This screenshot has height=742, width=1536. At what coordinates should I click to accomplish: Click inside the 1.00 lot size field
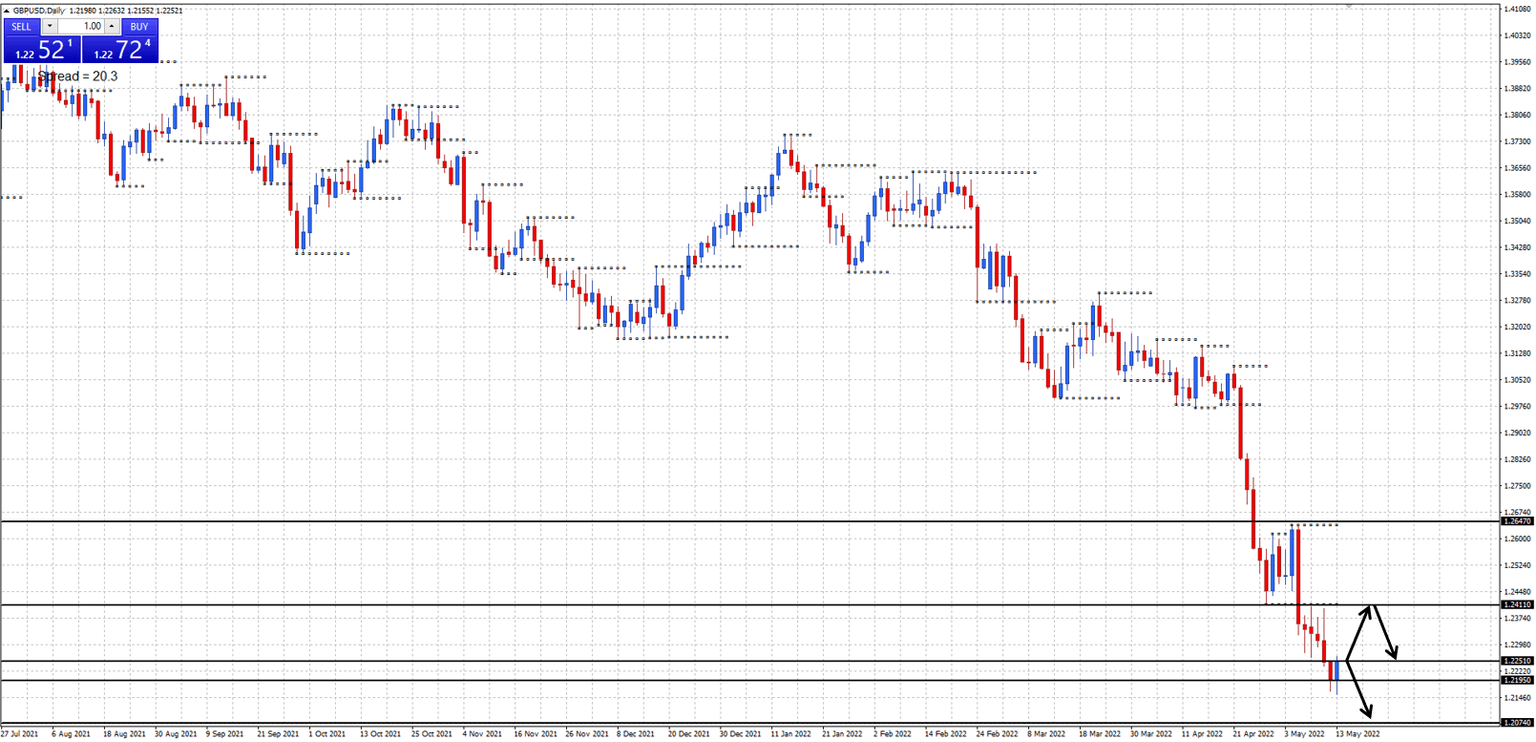coord(81,26)
